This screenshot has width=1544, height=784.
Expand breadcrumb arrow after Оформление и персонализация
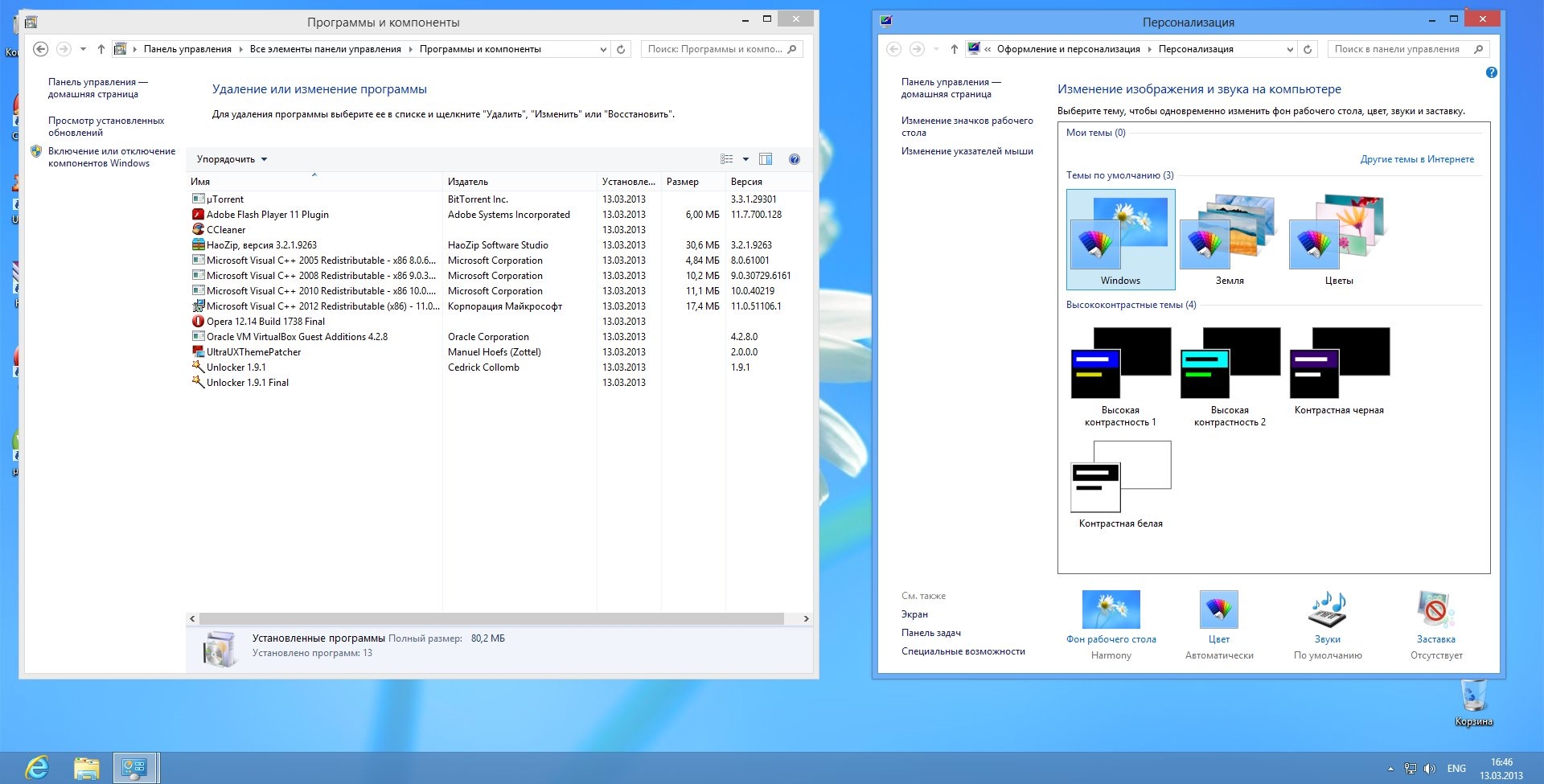[1149, 49]
